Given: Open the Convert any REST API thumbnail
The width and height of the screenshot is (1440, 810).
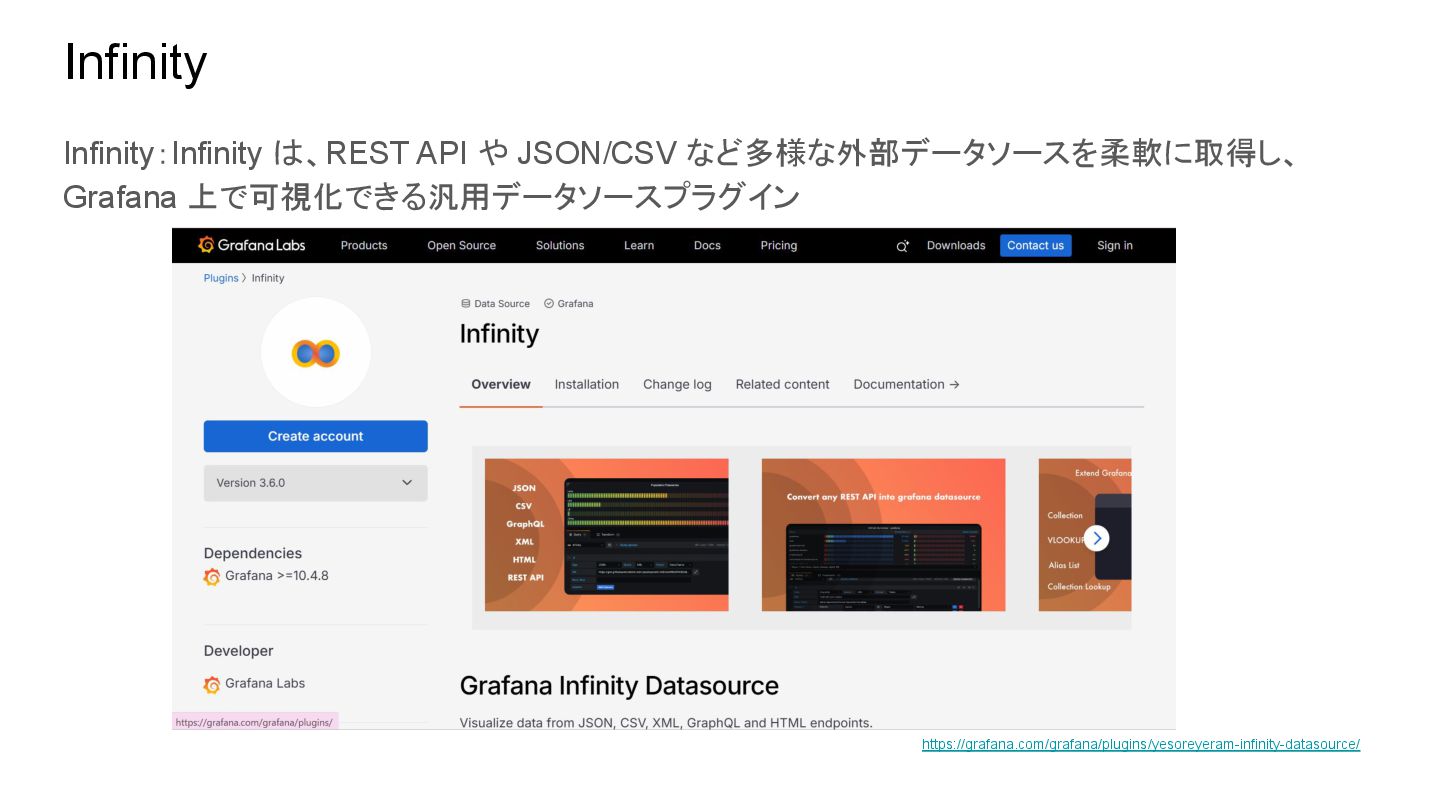Looking at the screenshot, I should (883, 535).
